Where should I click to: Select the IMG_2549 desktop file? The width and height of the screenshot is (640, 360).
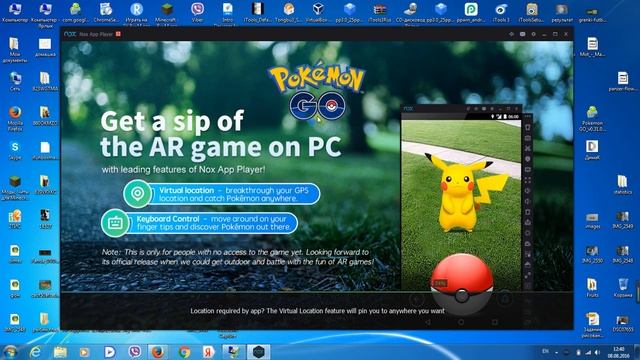point(623,220)
